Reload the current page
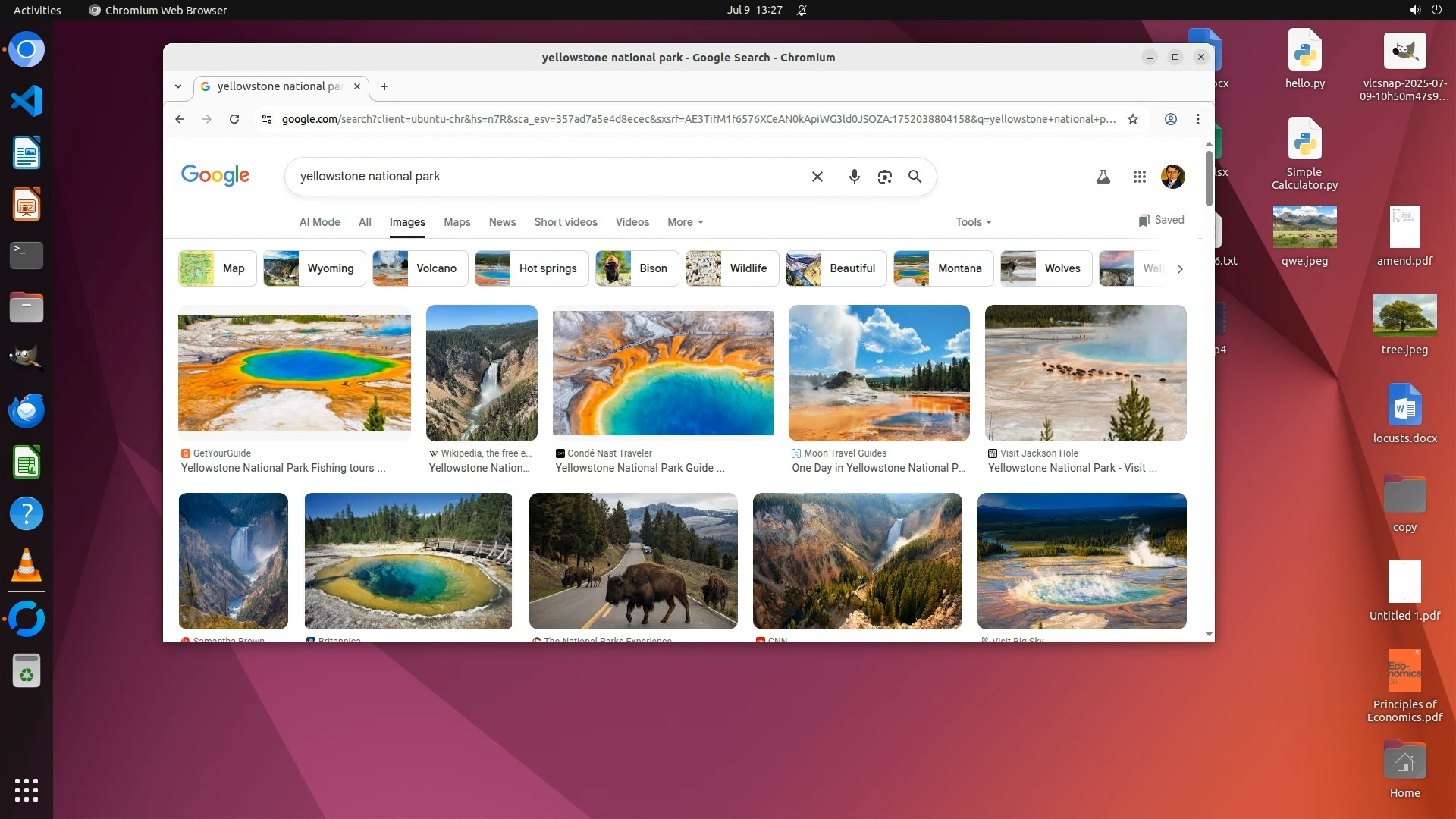The image size is (1456, 819). 234,119
